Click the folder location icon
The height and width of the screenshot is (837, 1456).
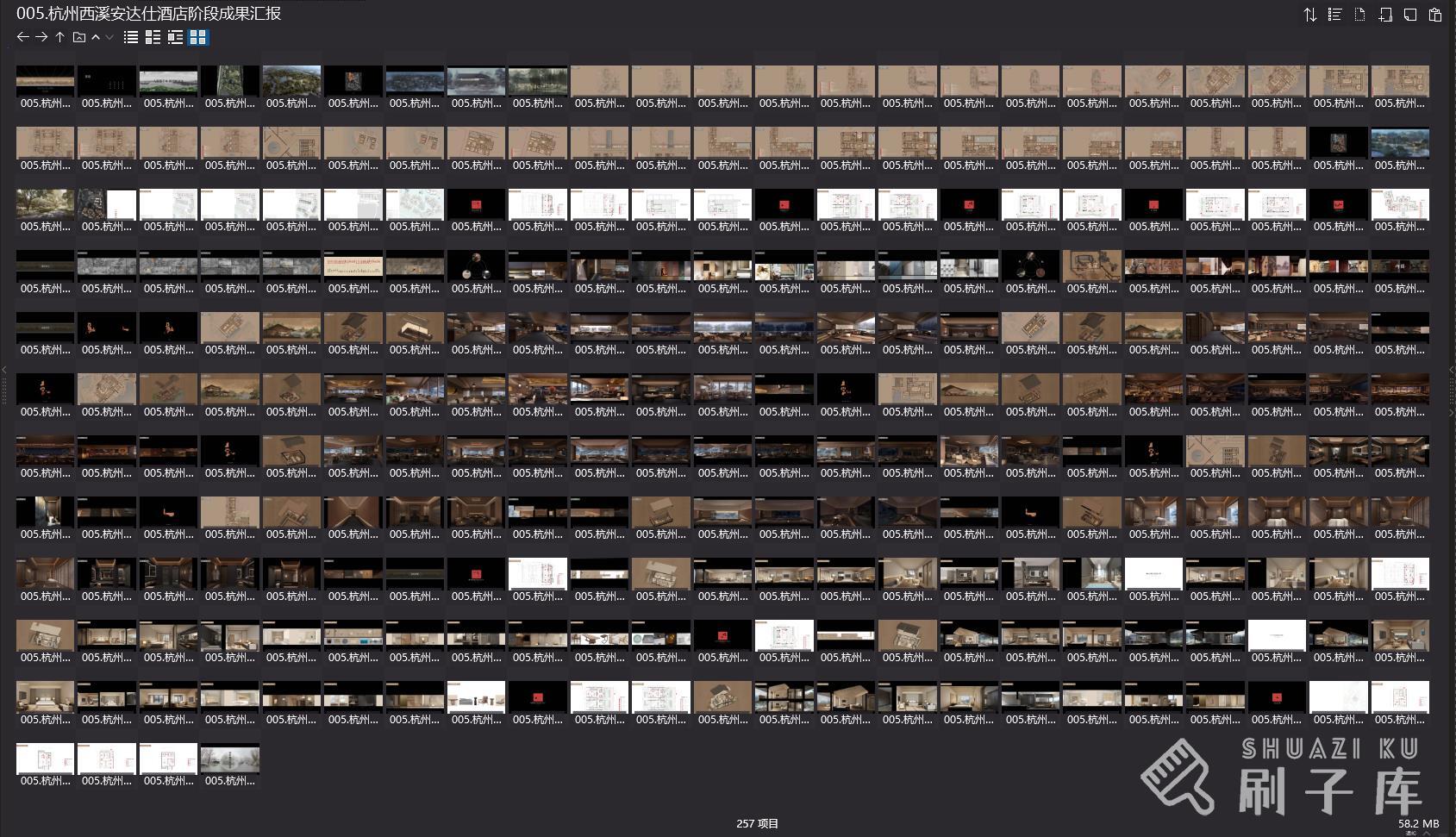(79, 37)
